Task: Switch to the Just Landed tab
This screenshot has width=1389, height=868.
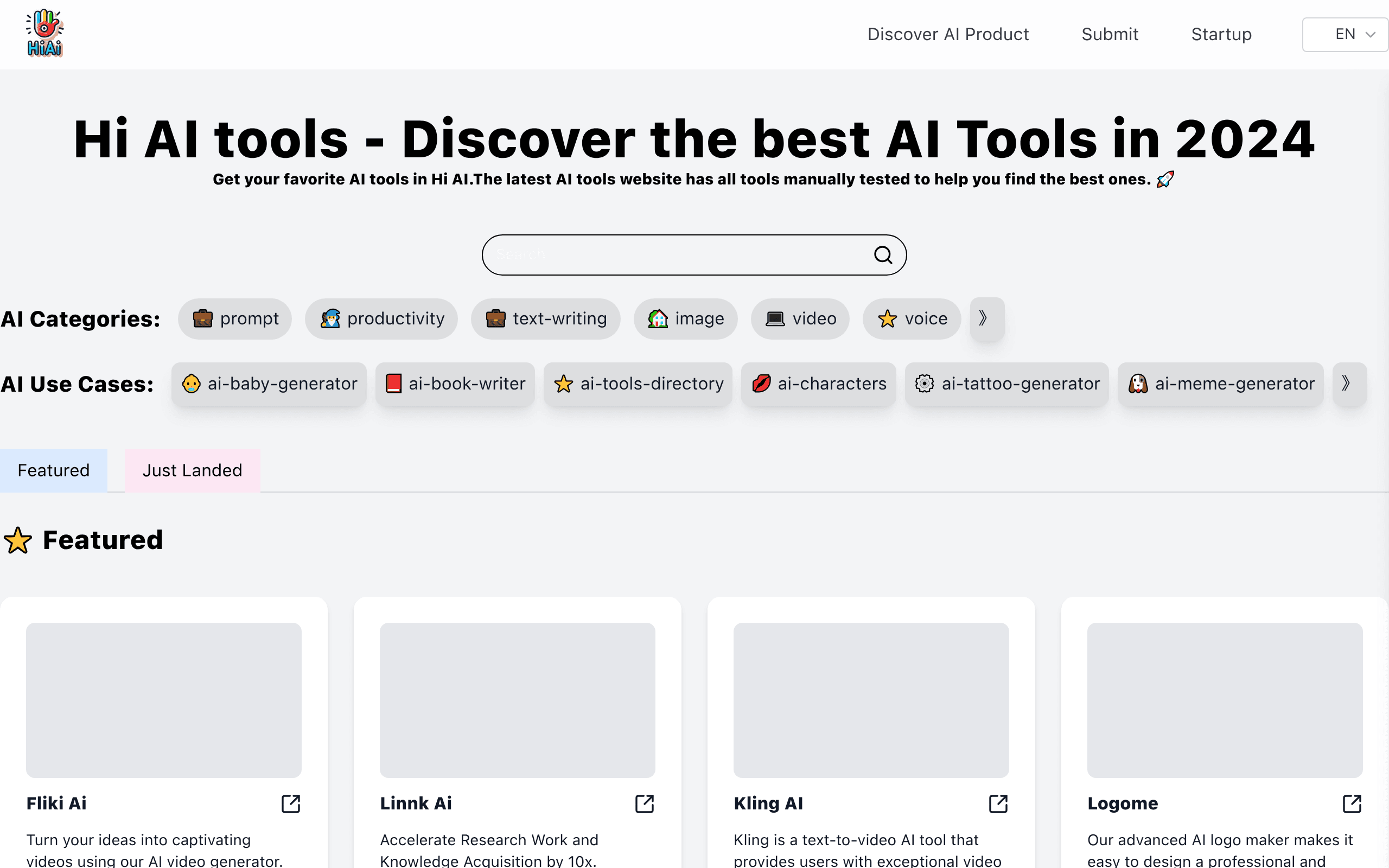Action: pyautogui.click(x=192, y=470)
